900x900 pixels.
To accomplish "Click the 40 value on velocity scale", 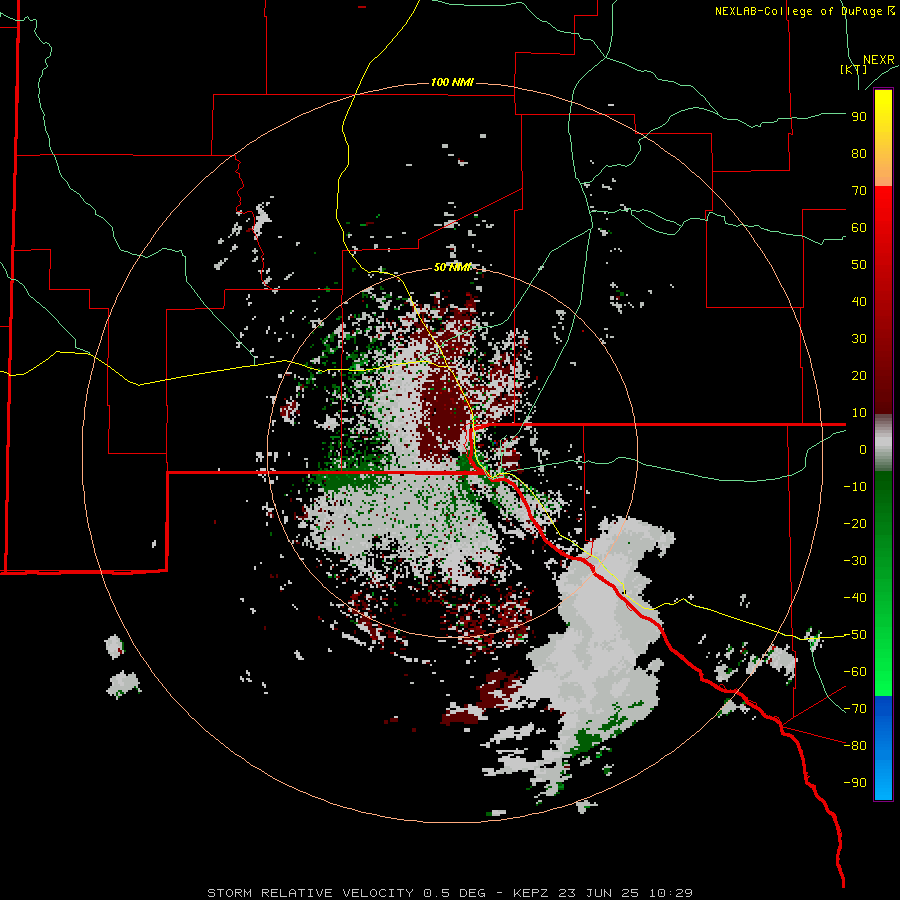I will (859, 301).
